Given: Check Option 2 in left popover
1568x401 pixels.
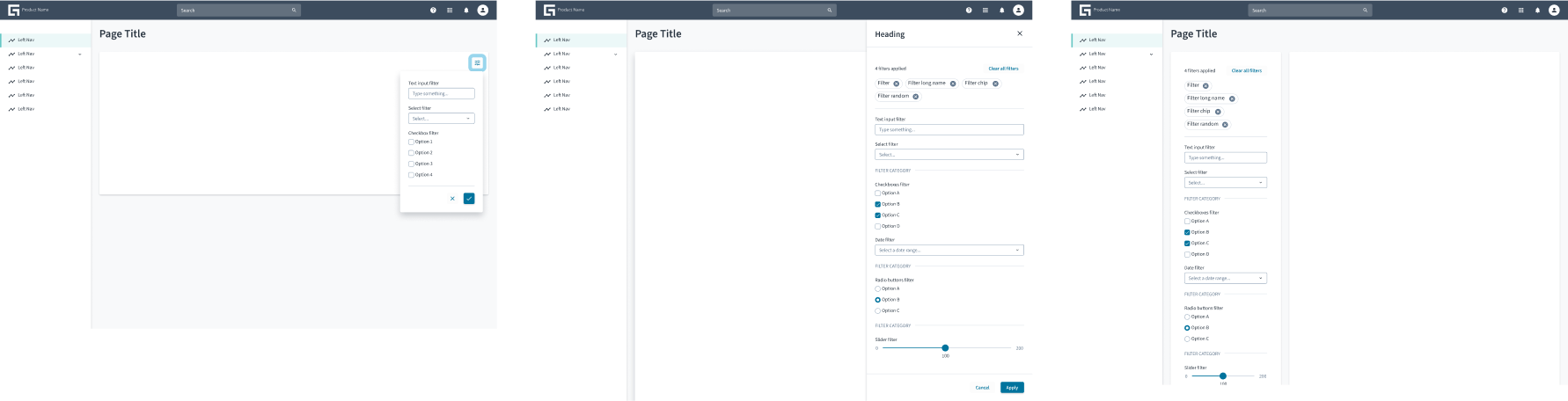Looking at the screenshot, I should [x=411, y=153].
